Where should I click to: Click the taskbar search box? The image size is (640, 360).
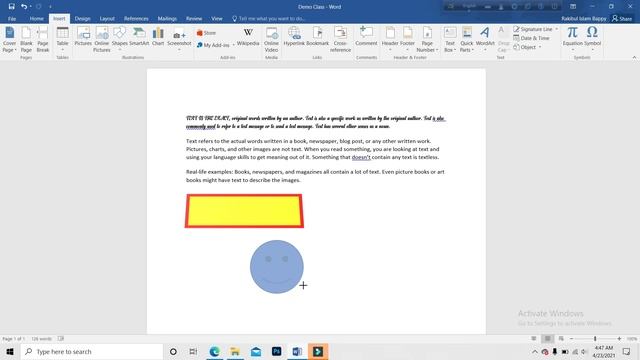[x=92, y=351]
